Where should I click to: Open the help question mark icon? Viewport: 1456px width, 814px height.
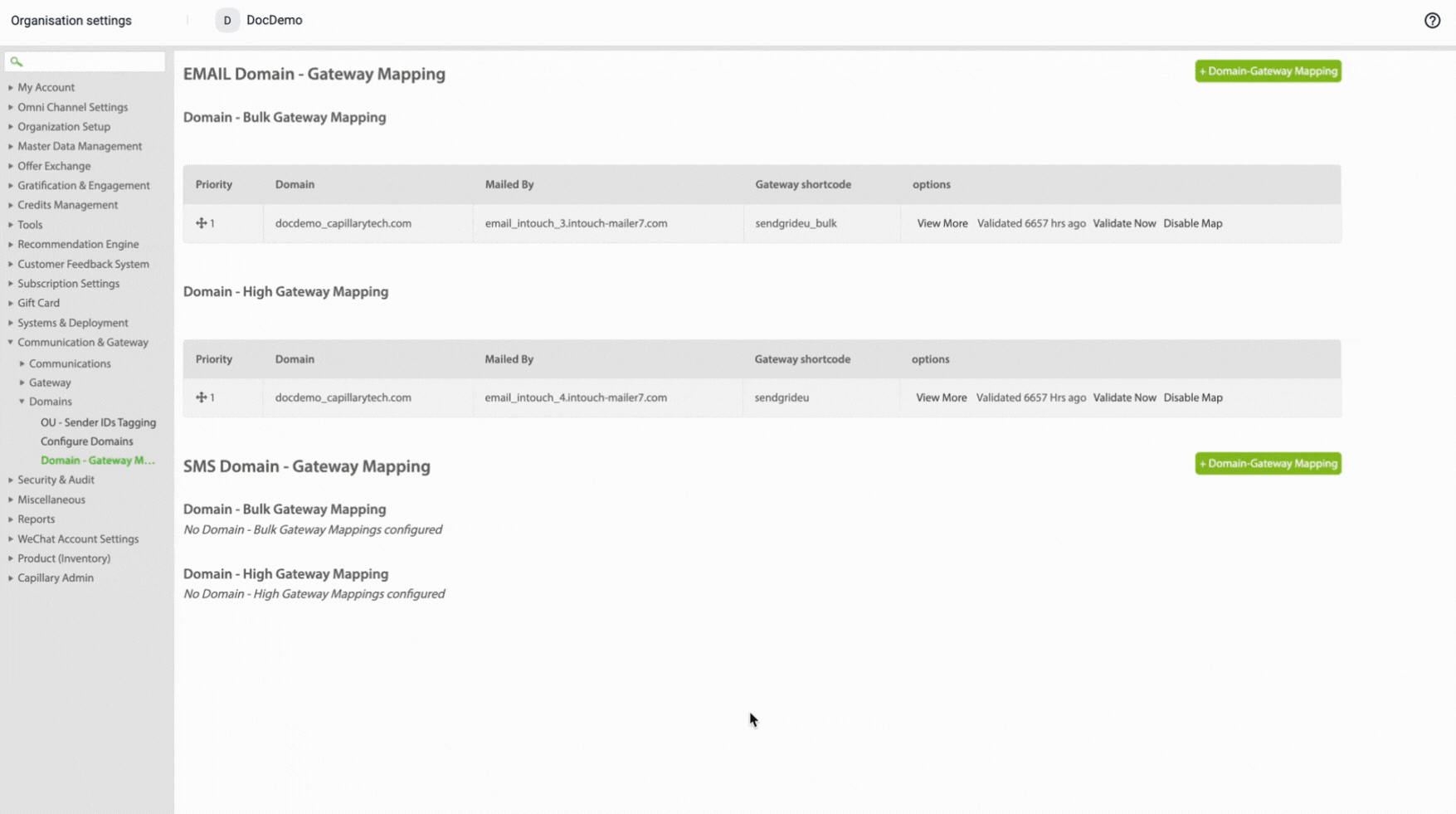1432,21
